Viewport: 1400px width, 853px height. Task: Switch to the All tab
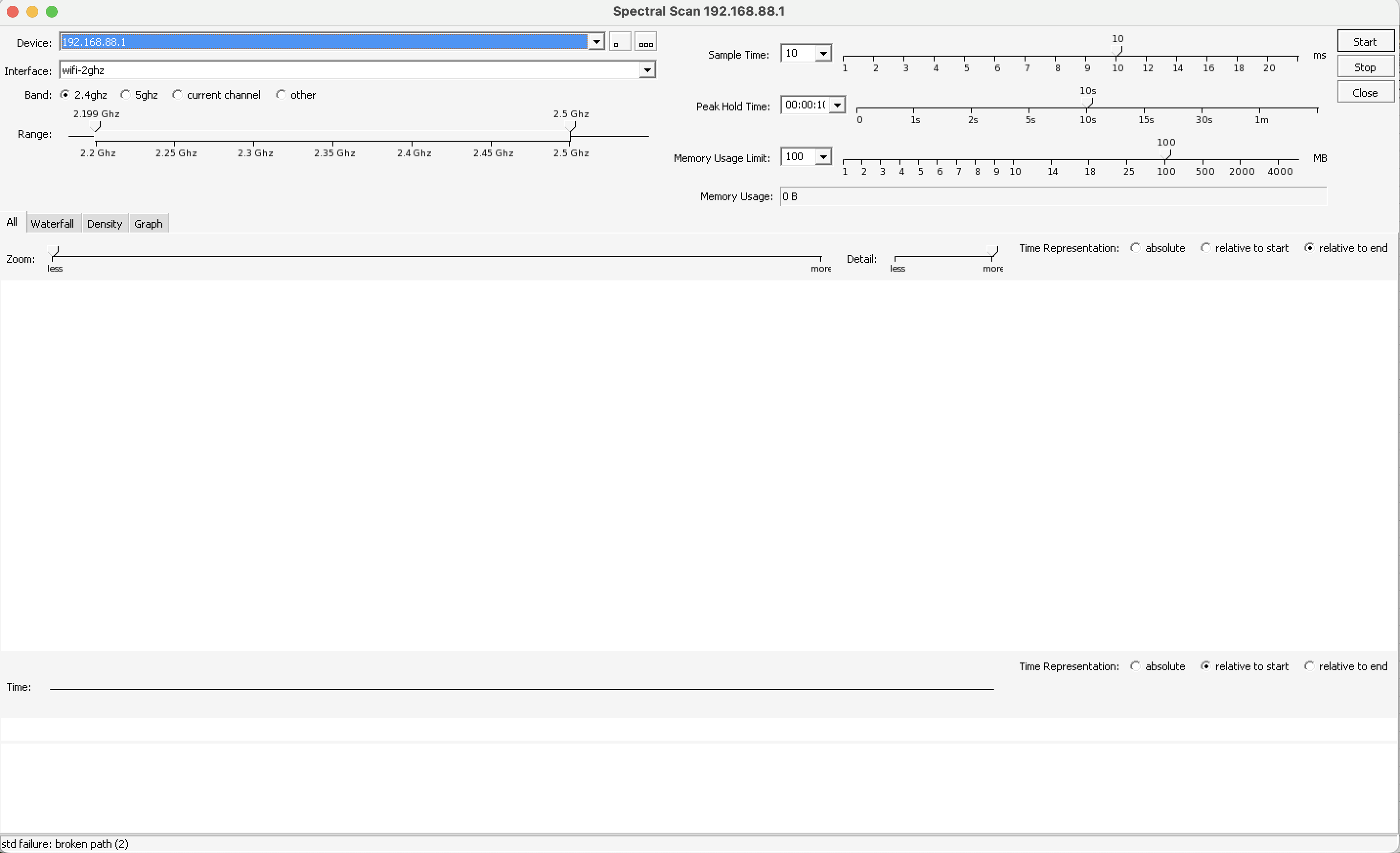12,222
